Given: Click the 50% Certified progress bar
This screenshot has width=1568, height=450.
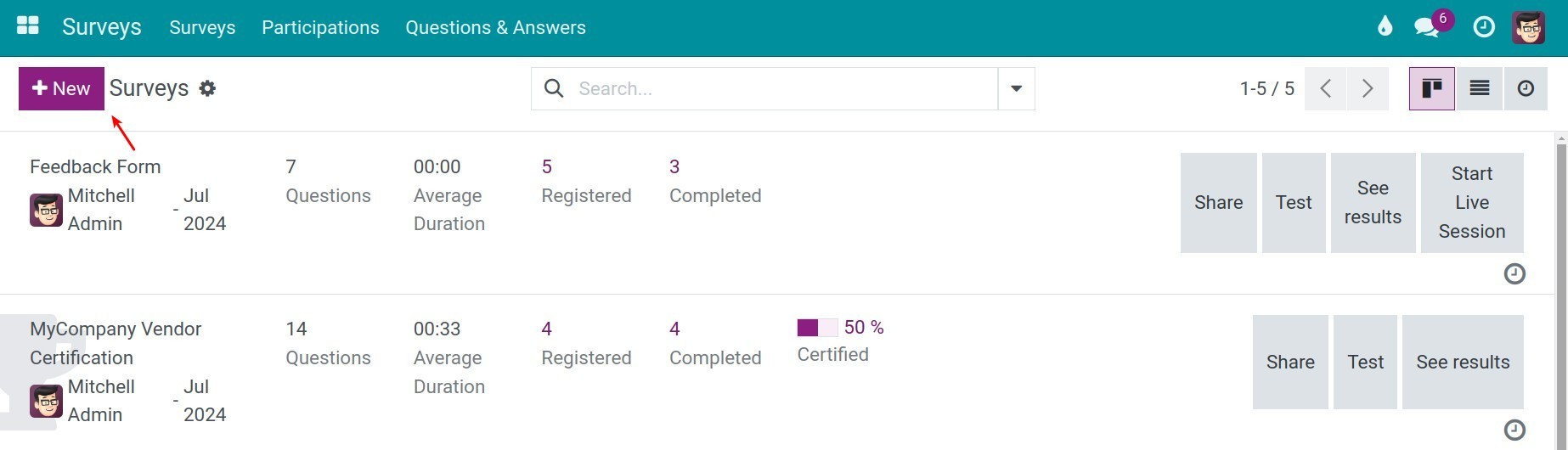Looking at the screenshot, I should pyautogui.click(x=817, y=328).
